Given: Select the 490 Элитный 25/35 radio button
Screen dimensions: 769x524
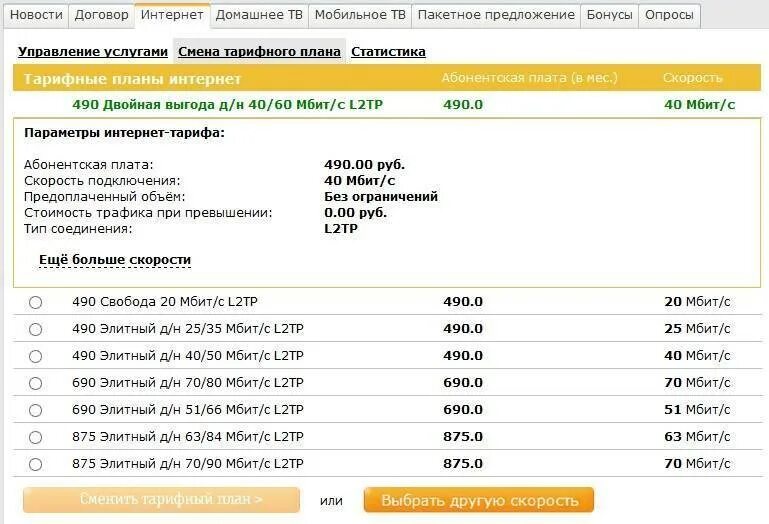Looking at the screenshot, I should pos(35,329).
